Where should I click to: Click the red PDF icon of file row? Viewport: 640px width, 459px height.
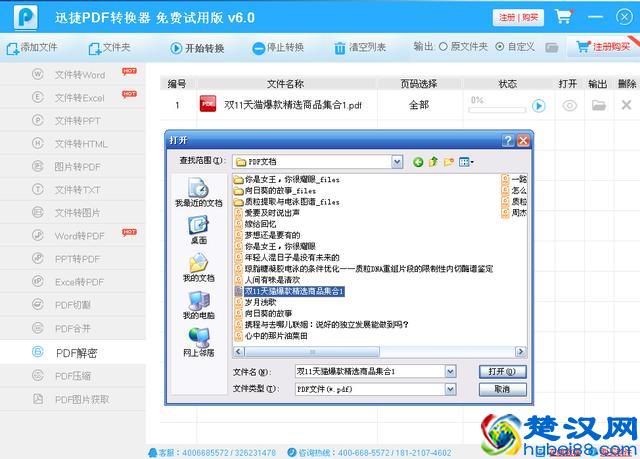208,104
